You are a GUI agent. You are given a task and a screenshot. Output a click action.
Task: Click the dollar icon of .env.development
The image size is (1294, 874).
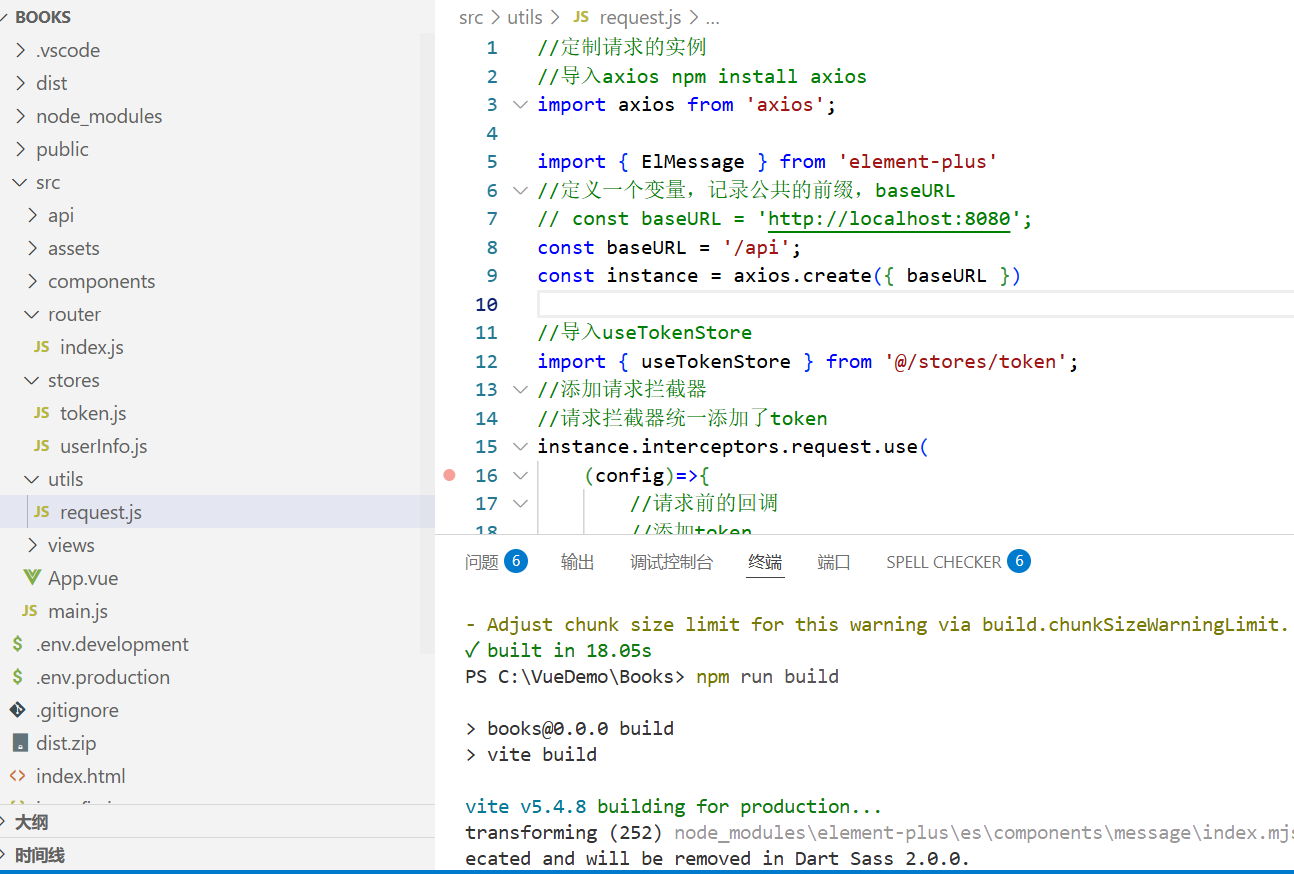tap(17, 644)
